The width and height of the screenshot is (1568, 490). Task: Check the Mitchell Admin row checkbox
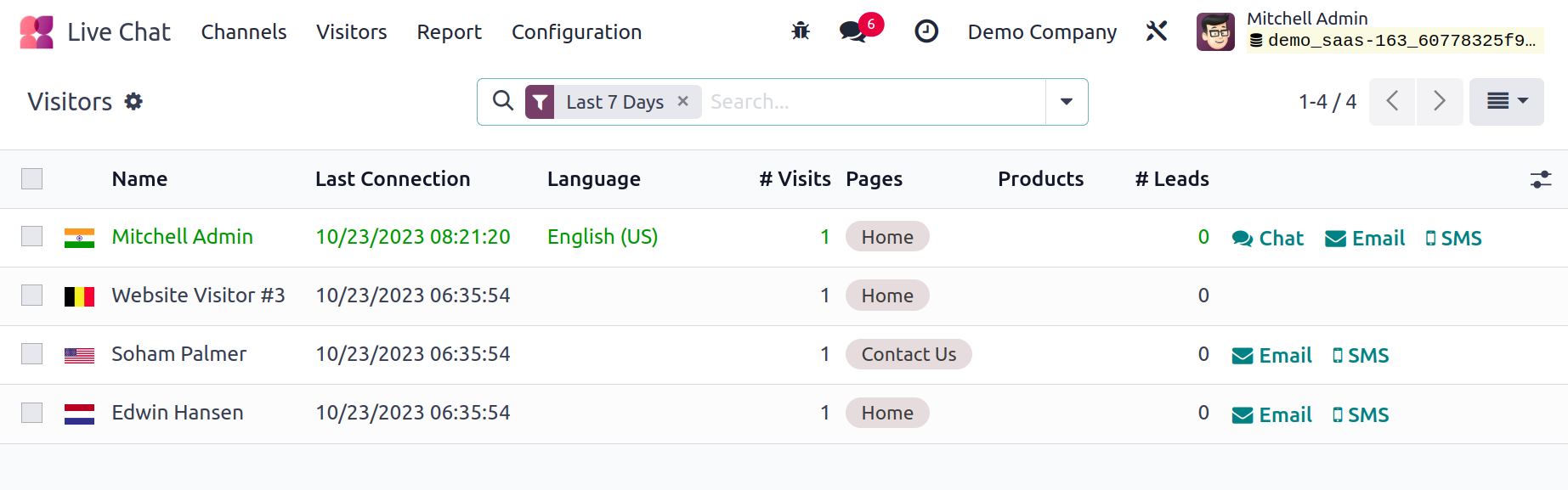(x=32, y=236)
